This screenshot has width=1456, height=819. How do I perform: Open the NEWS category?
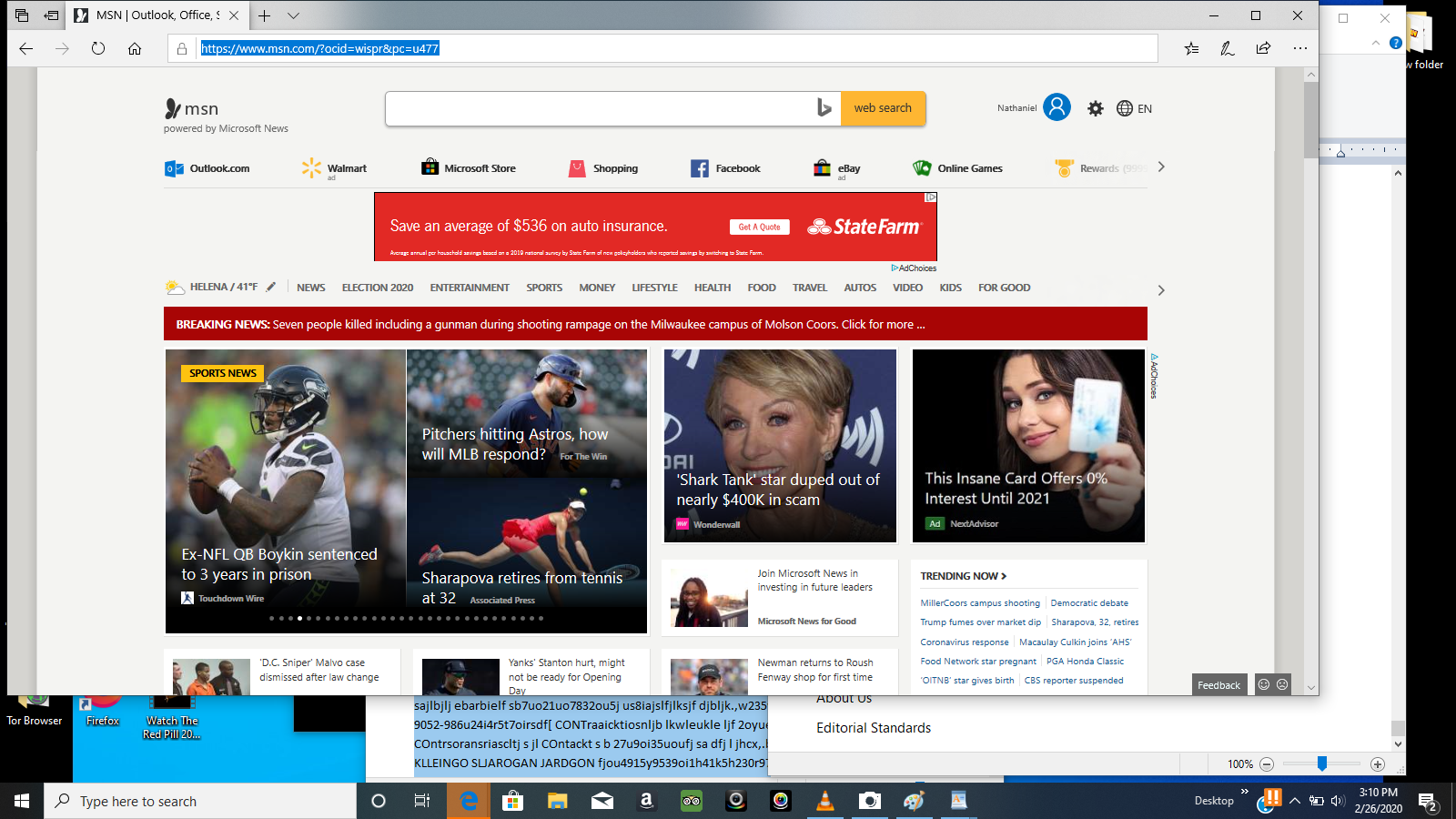(310, 288)
